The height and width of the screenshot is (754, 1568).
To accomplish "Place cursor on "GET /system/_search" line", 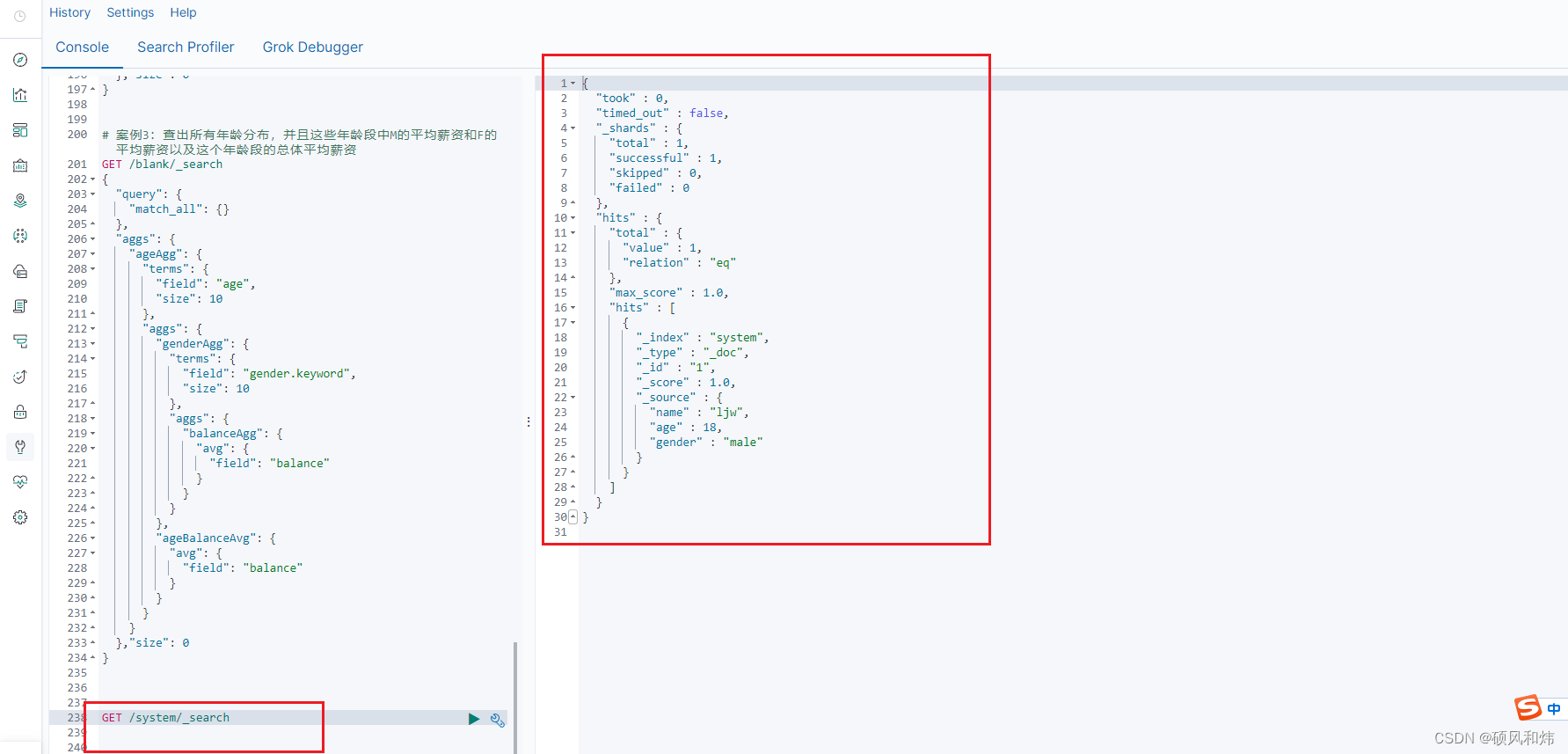I will pyautogui.click(x=165, y=718).
